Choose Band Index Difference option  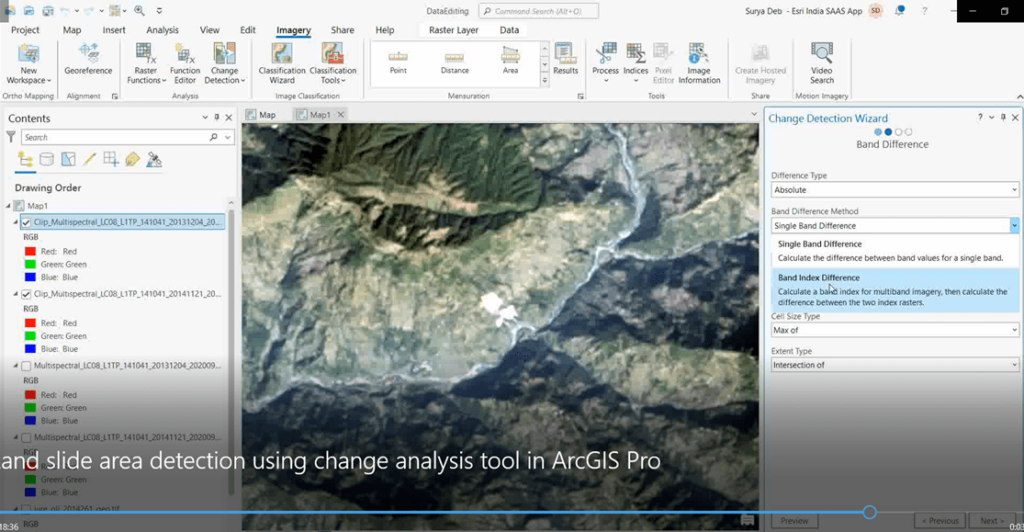[x=895, y=289]
